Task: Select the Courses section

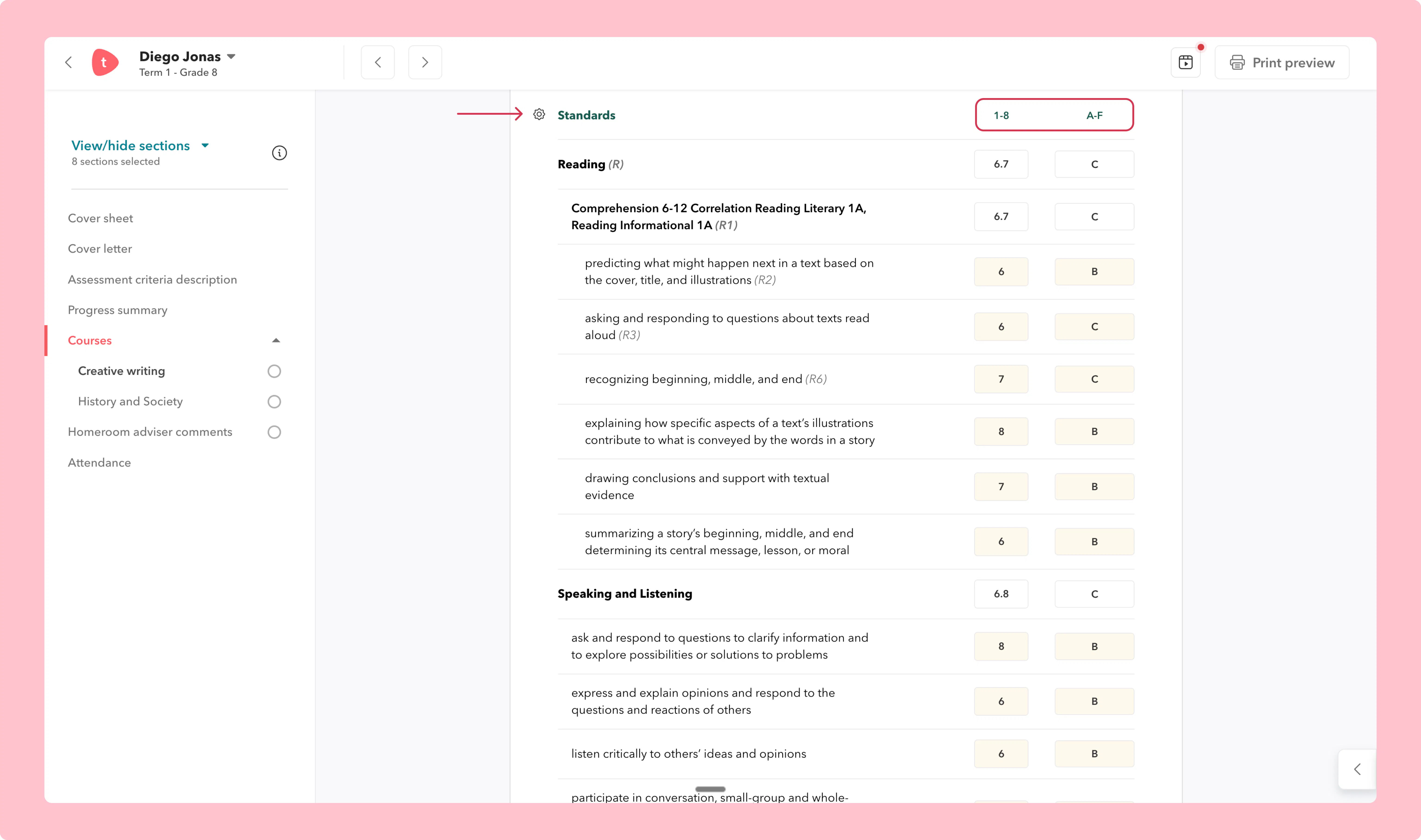Action: click(90, 340)
